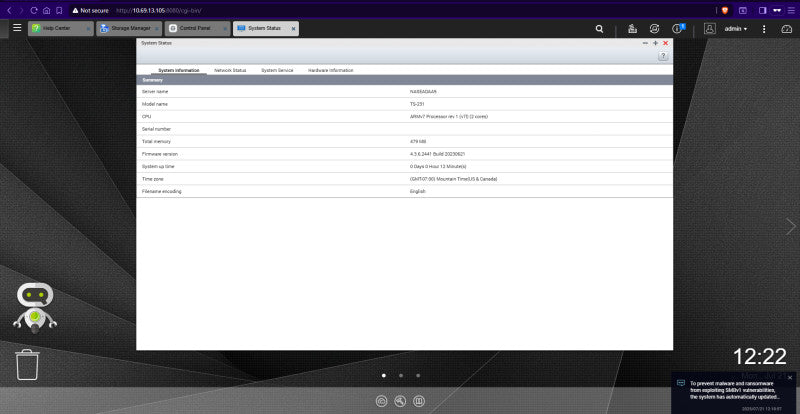This screenshot has height=414, width=800.
Task: Switch to Storage Manager taskbar window
Action: [129, 29]
